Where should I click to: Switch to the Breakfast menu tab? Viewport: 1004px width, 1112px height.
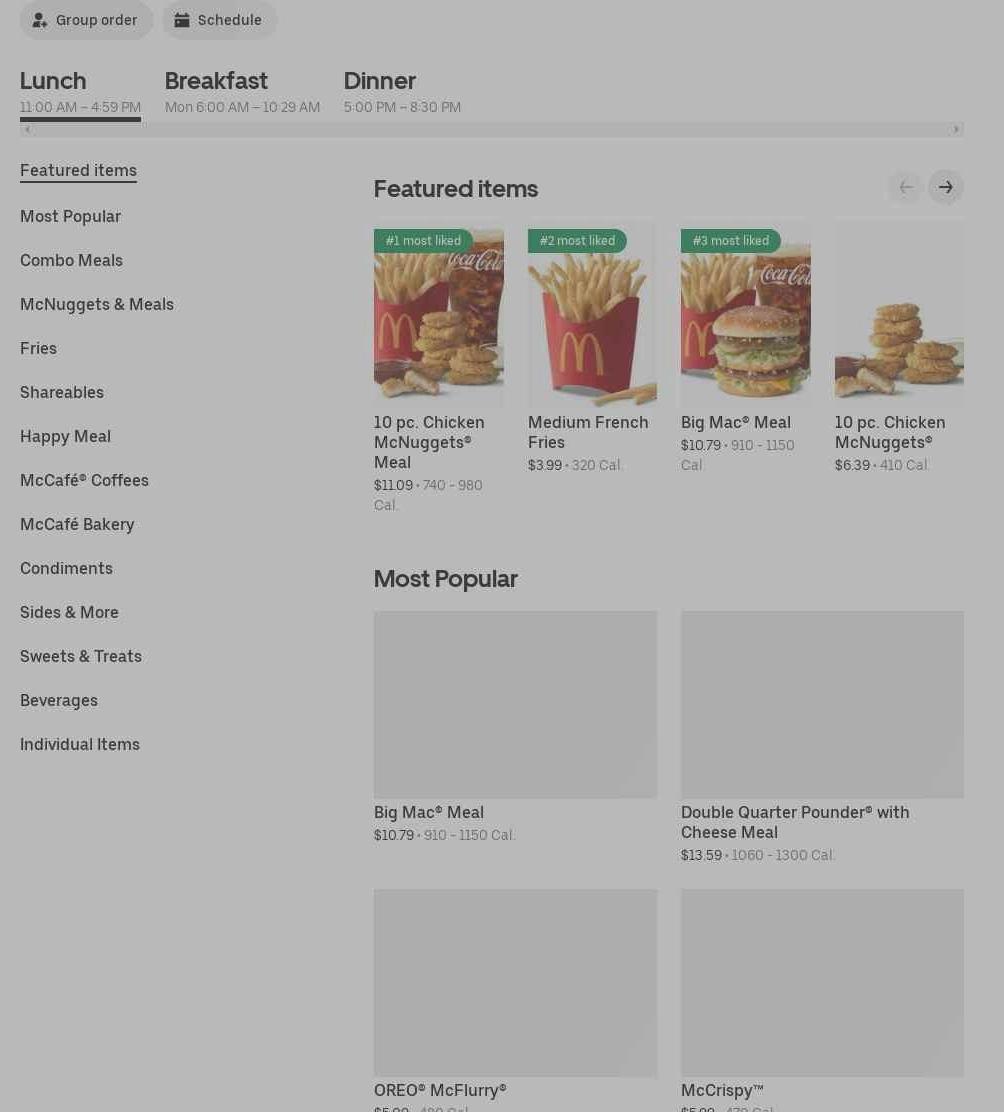242,91
